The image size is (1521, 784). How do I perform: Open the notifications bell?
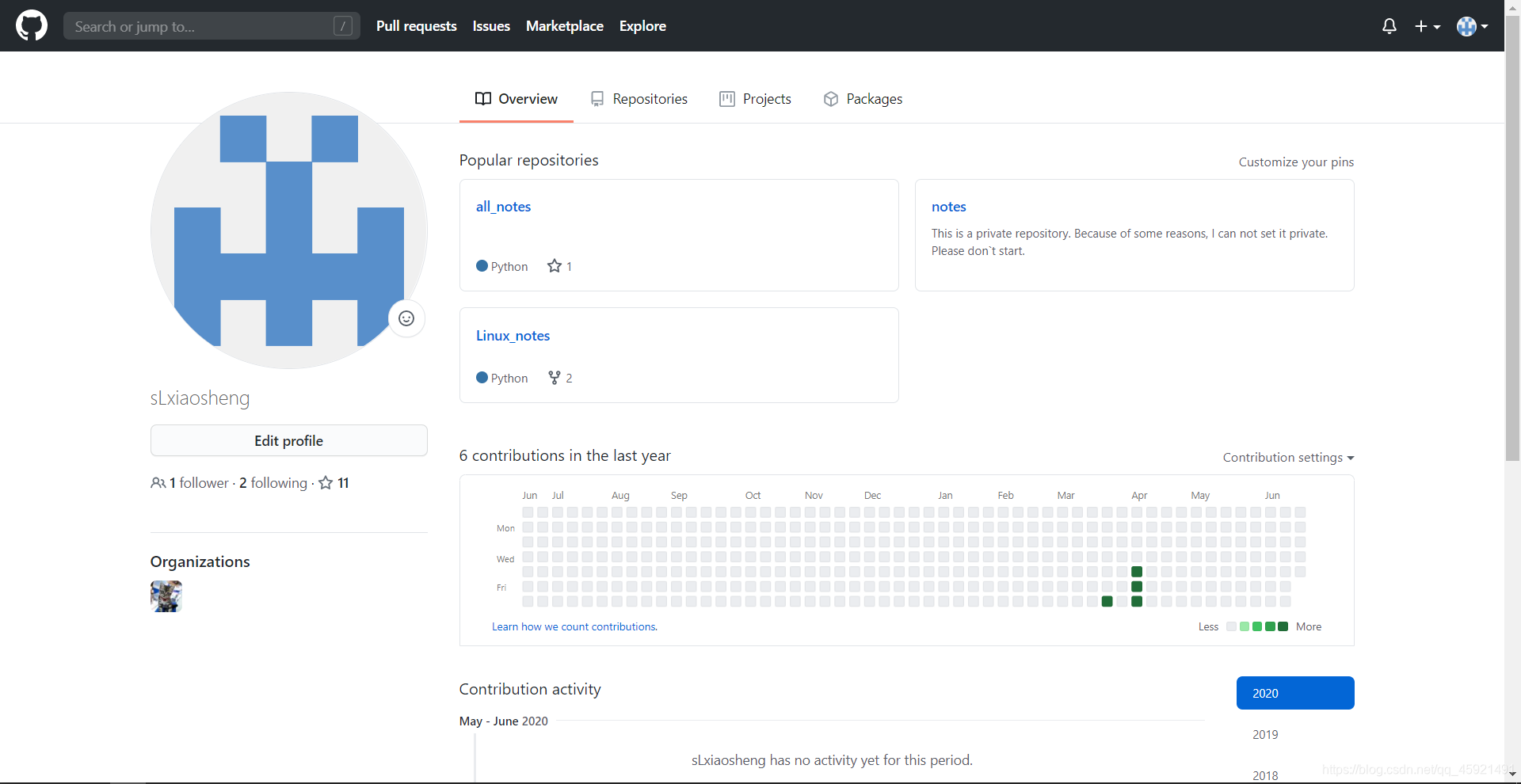pos(1389,26)
